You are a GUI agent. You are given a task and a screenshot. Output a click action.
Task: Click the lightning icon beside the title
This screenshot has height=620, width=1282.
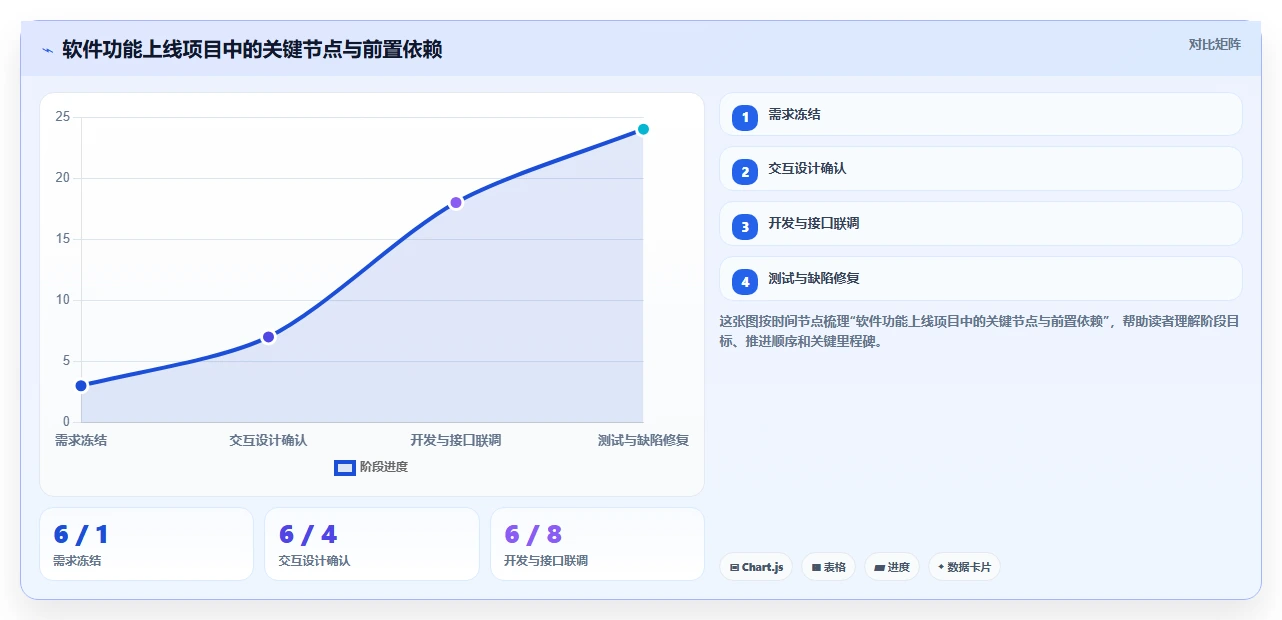click(47, 49)
